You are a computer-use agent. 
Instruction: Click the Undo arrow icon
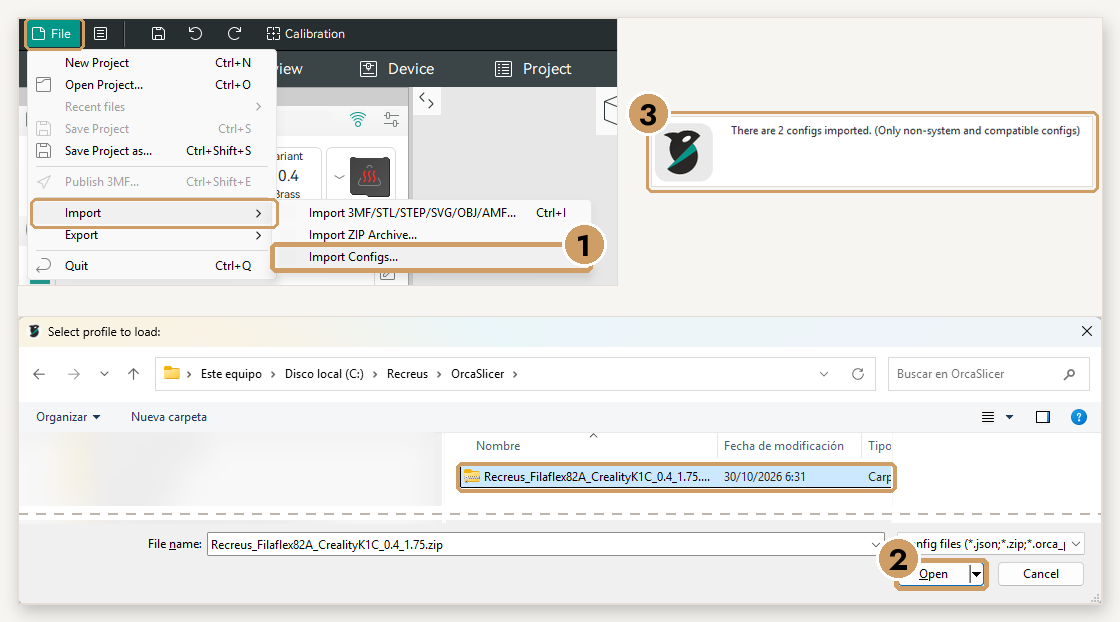coord(195,34)
